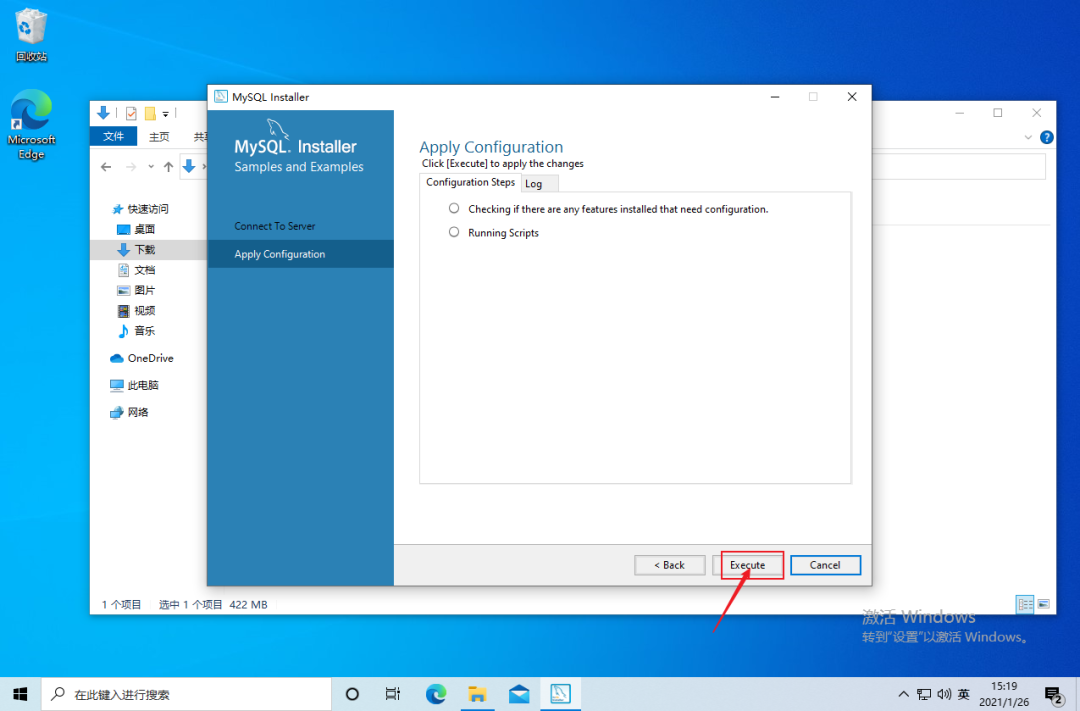Viewport: 1080px width, 711px height.
Task: Cancel the MySQL Installer configuration
Action: click(x=825, y=565)
